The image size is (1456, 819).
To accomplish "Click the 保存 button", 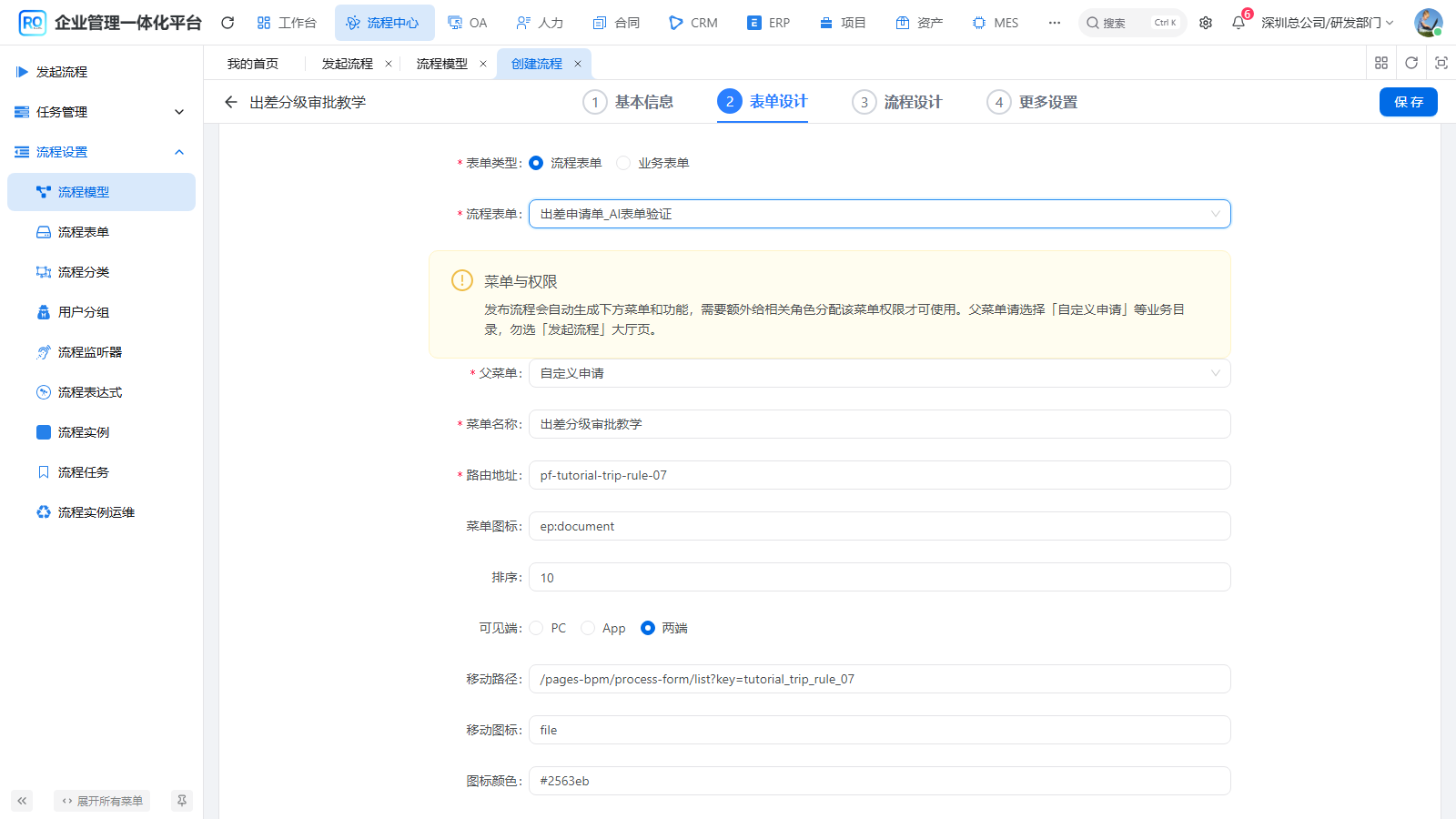I will click(x=1409, y=102).
